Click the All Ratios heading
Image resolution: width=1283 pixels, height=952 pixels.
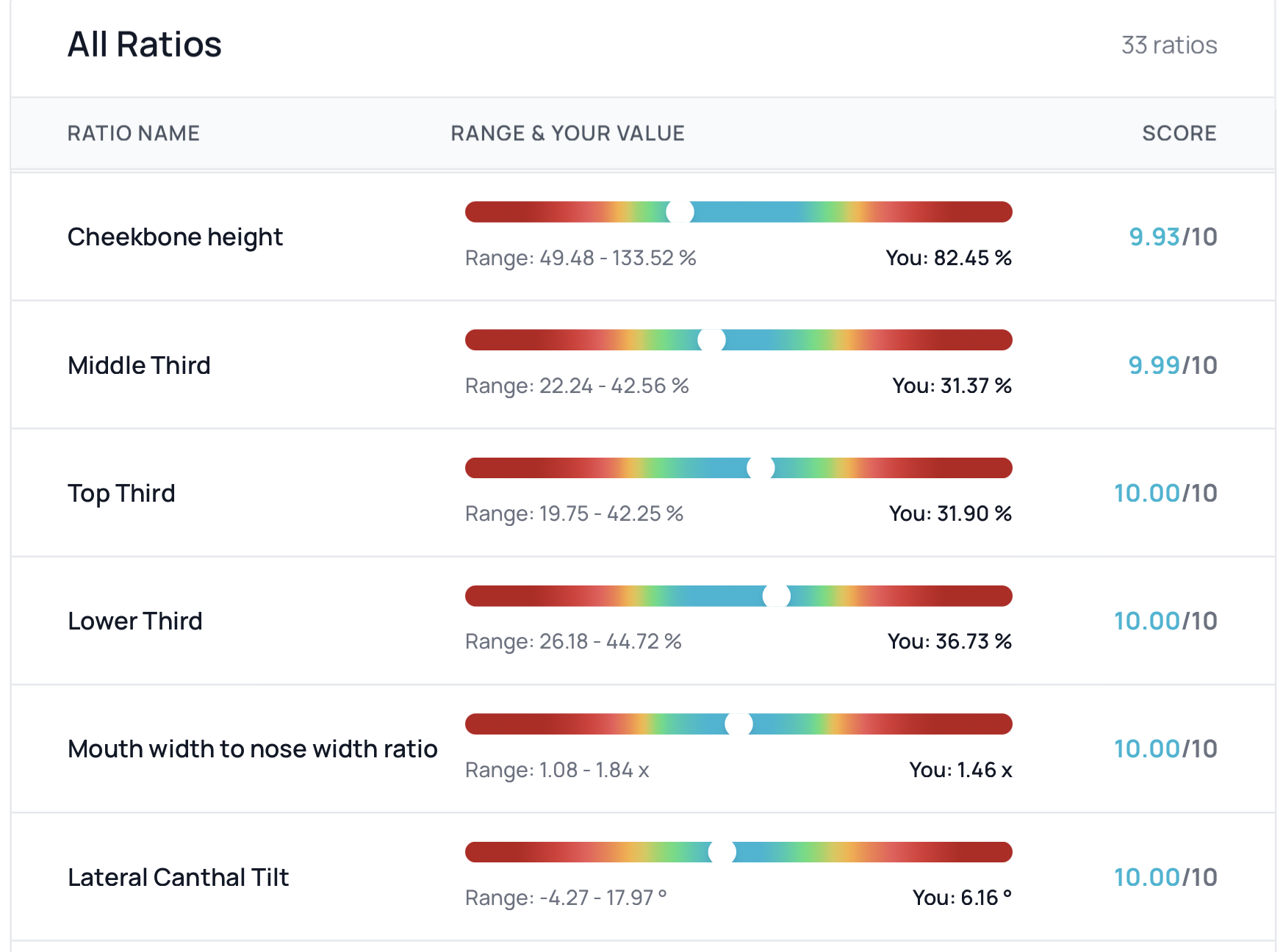pyautogui.click(x=145, y=45)
